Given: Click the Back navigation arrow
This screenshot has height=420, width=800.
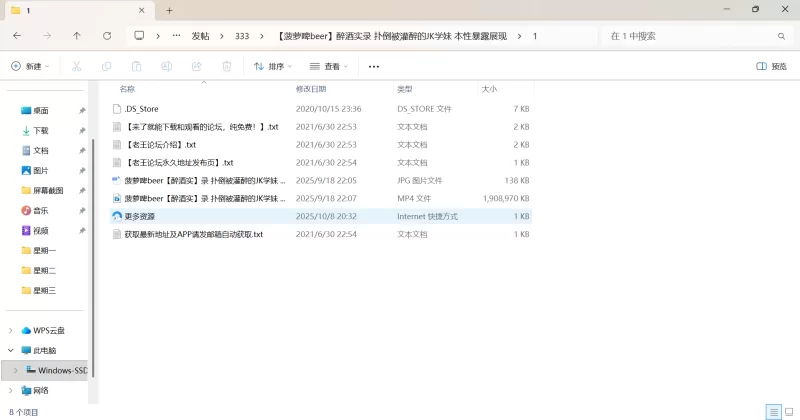Looking at the screenshot, I should (17, 35).
